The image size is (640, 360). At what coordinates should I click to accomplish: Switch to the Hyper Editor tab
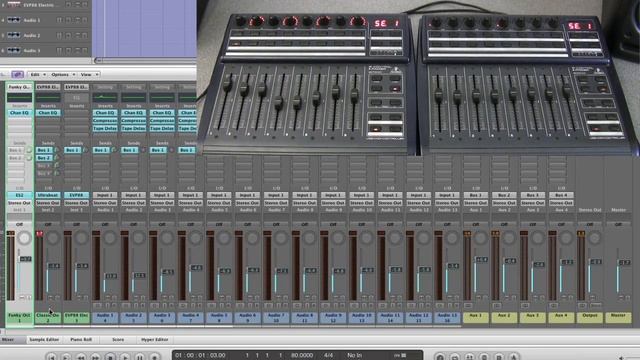point(155,340)
